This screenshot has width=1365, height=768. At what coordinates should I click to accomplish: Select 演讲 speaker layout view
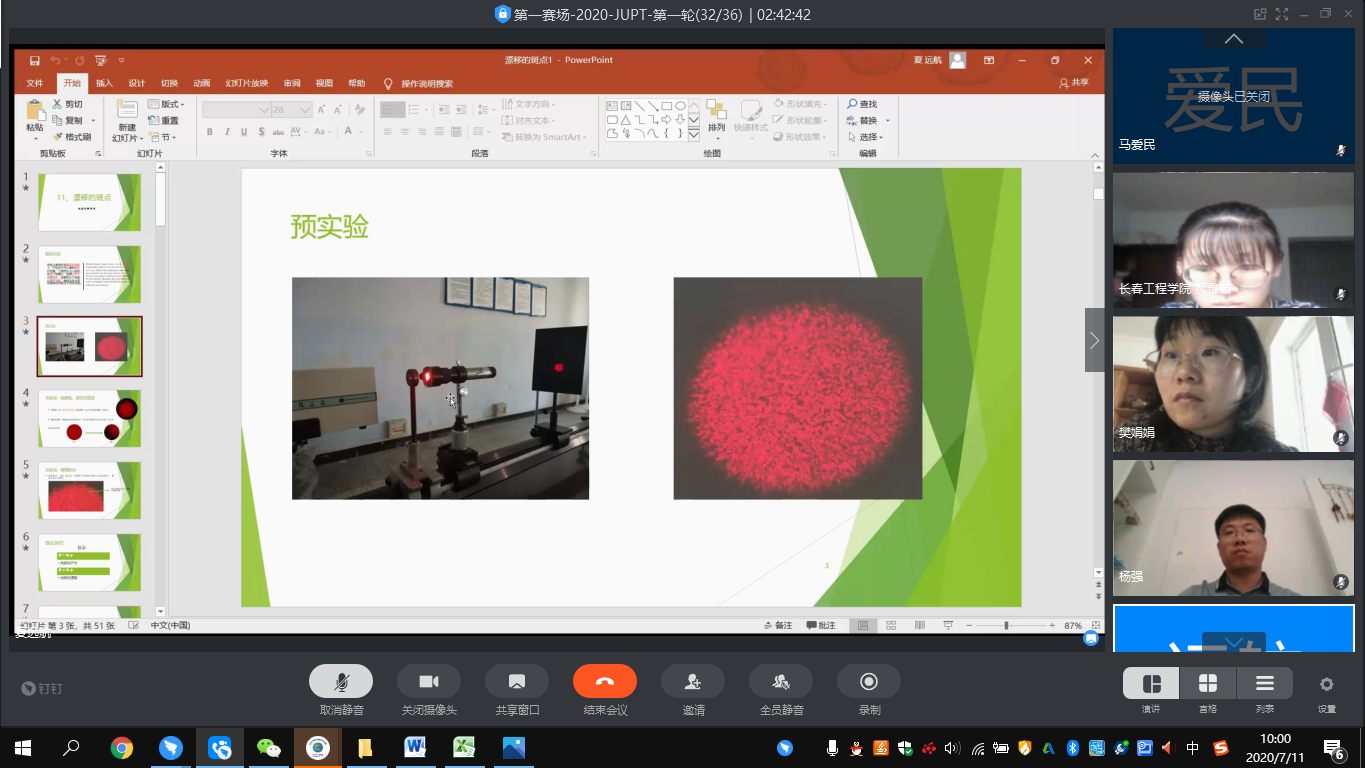point(1151,684)
